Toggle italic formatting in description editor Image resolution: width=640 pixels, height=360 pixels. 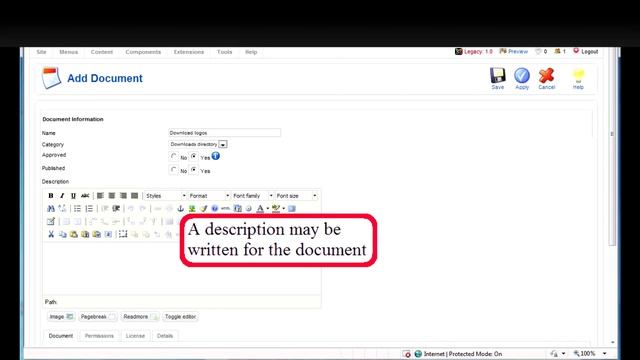coord(62,196)
